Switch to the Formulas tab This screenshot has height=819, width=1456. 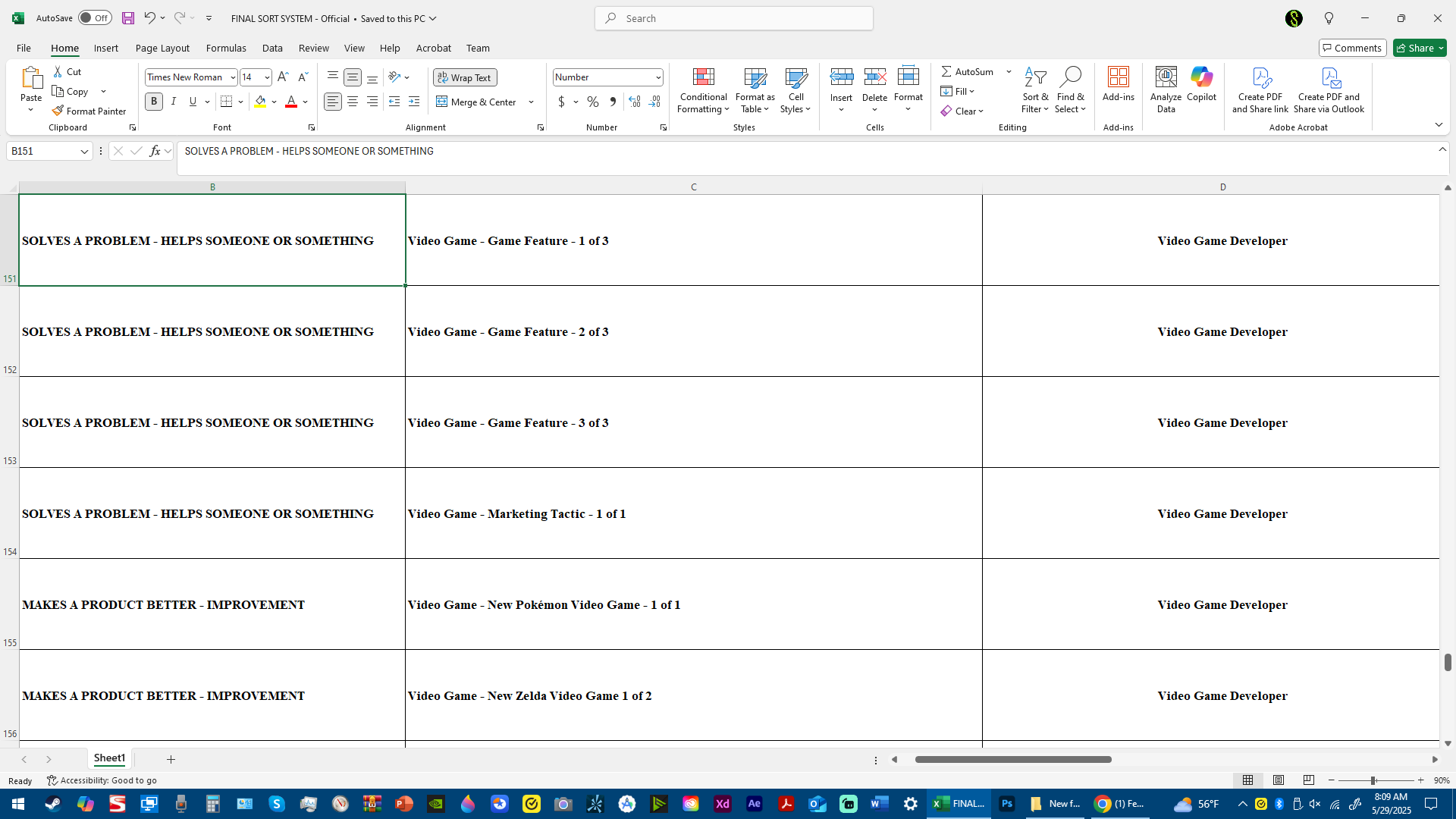226,48
